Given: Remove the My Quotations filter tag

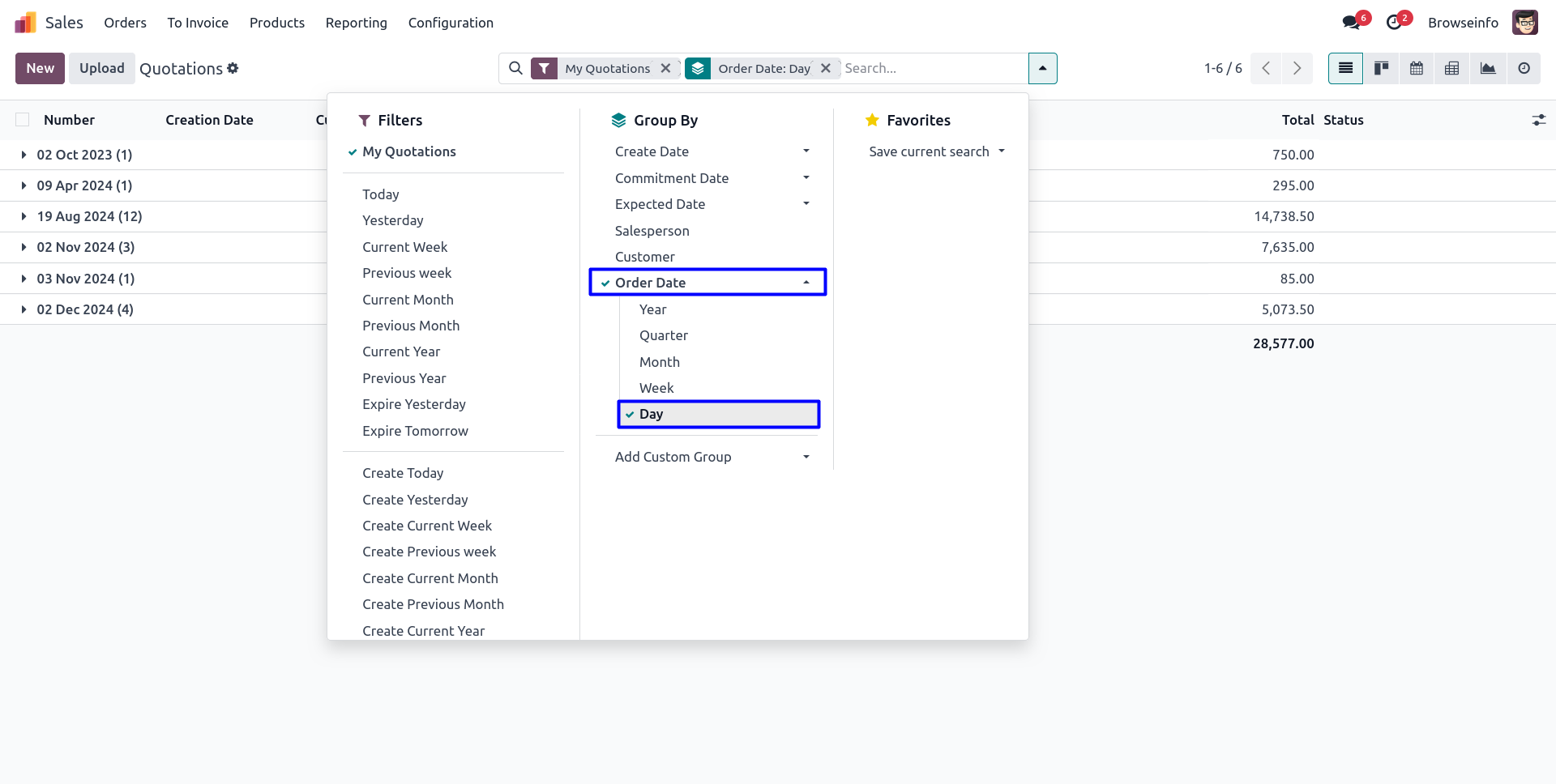Looking at the screenshot, I should (x=665, y=69).
